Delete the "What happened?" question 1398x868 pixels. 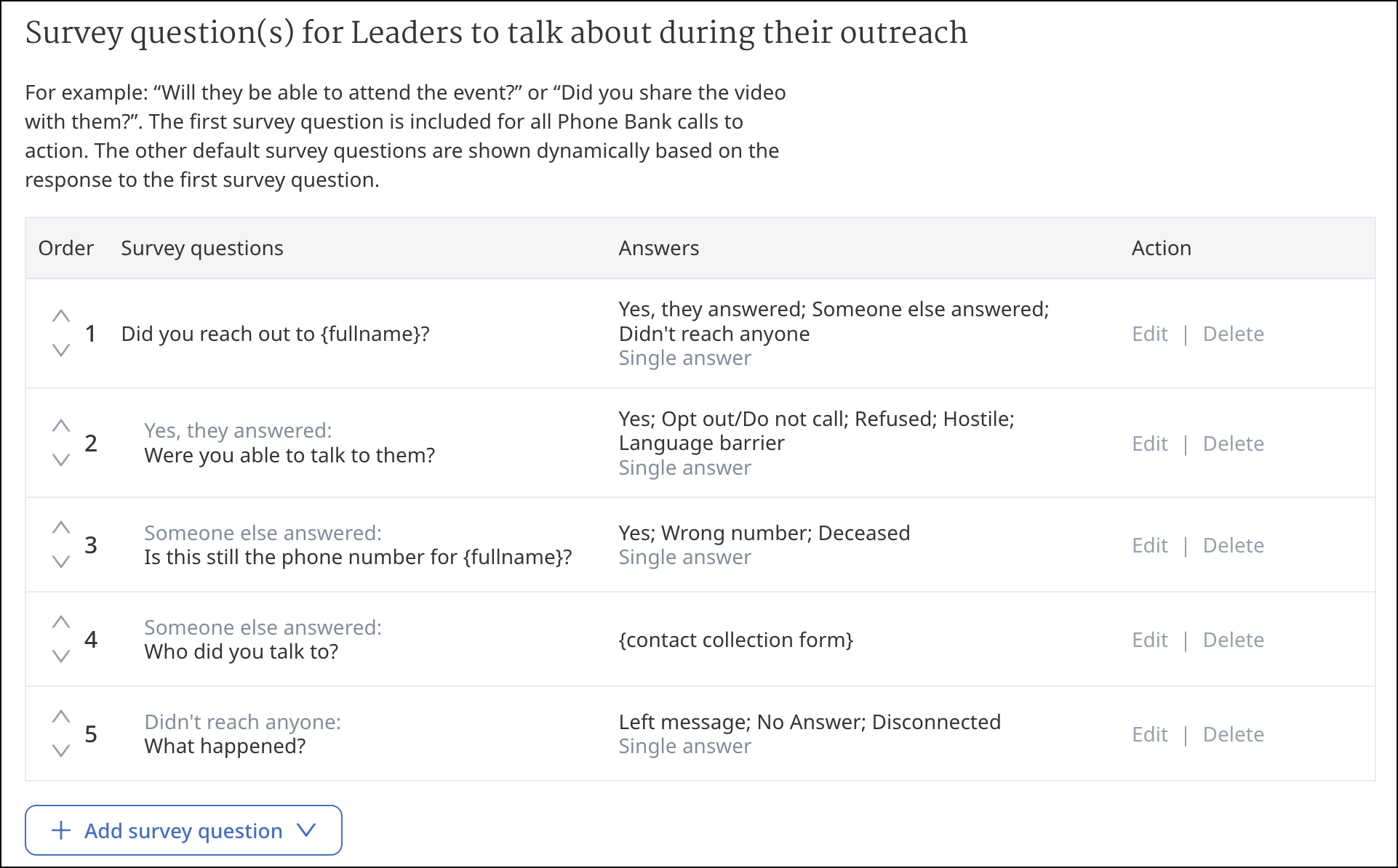(1233, 734)
